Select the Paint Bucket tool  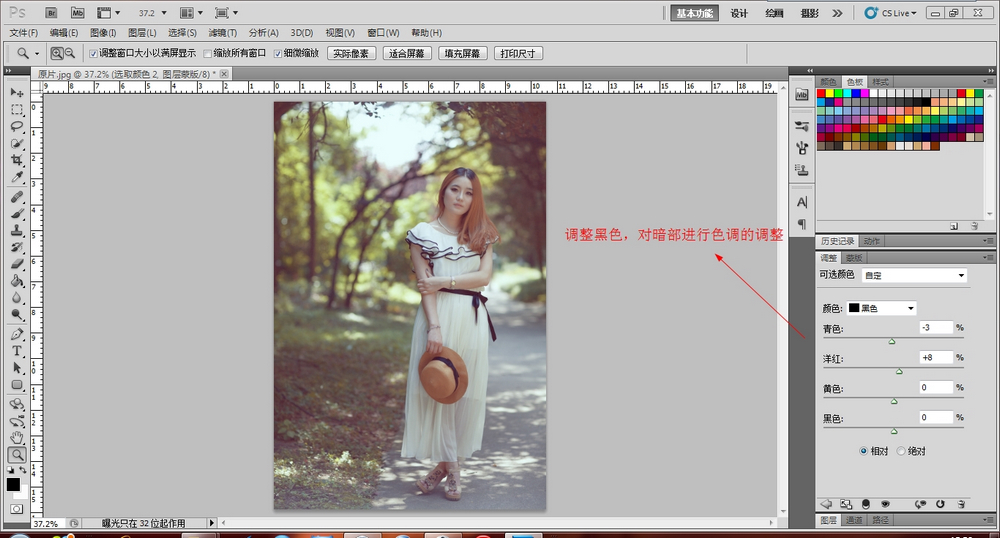16,281
